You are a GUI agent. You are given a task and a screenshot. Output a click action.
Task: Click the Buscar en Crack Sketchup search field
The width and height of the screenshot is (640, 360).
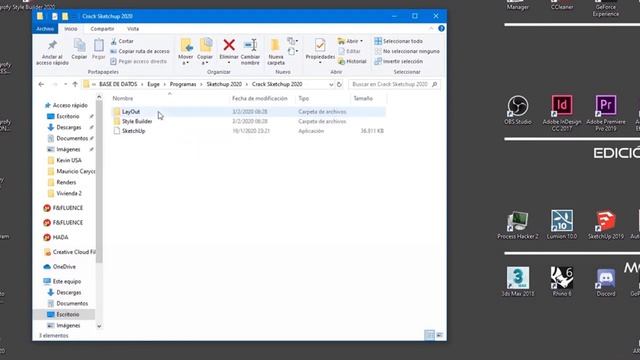coord(394,84)
